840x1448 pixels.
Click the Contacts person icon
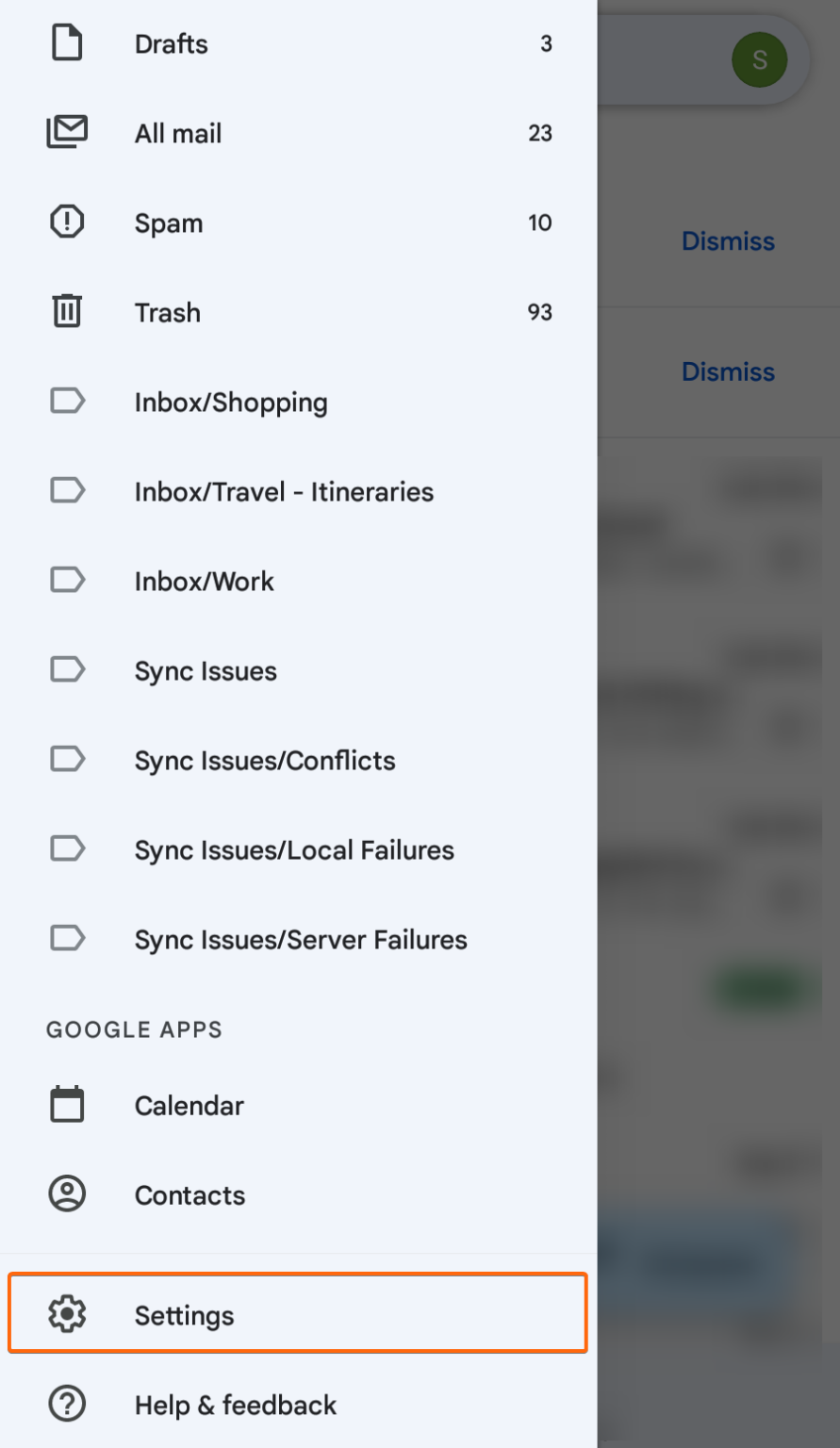66,1193
